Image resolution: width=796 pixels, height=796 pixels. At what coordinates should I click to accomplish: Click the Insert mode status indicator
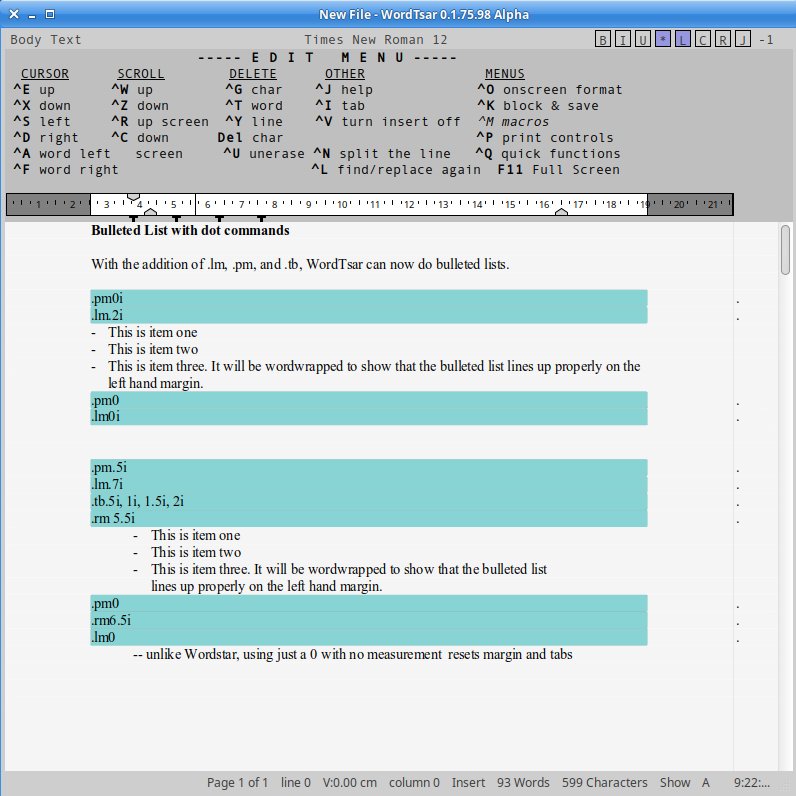[468, 783]
